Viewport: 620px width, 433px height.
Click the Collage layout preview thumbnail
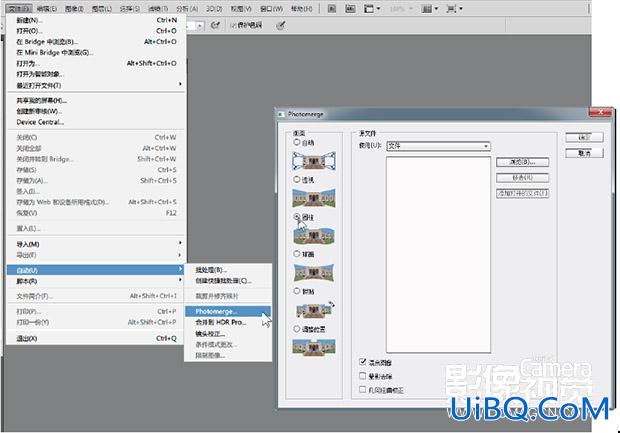[314, 310]
